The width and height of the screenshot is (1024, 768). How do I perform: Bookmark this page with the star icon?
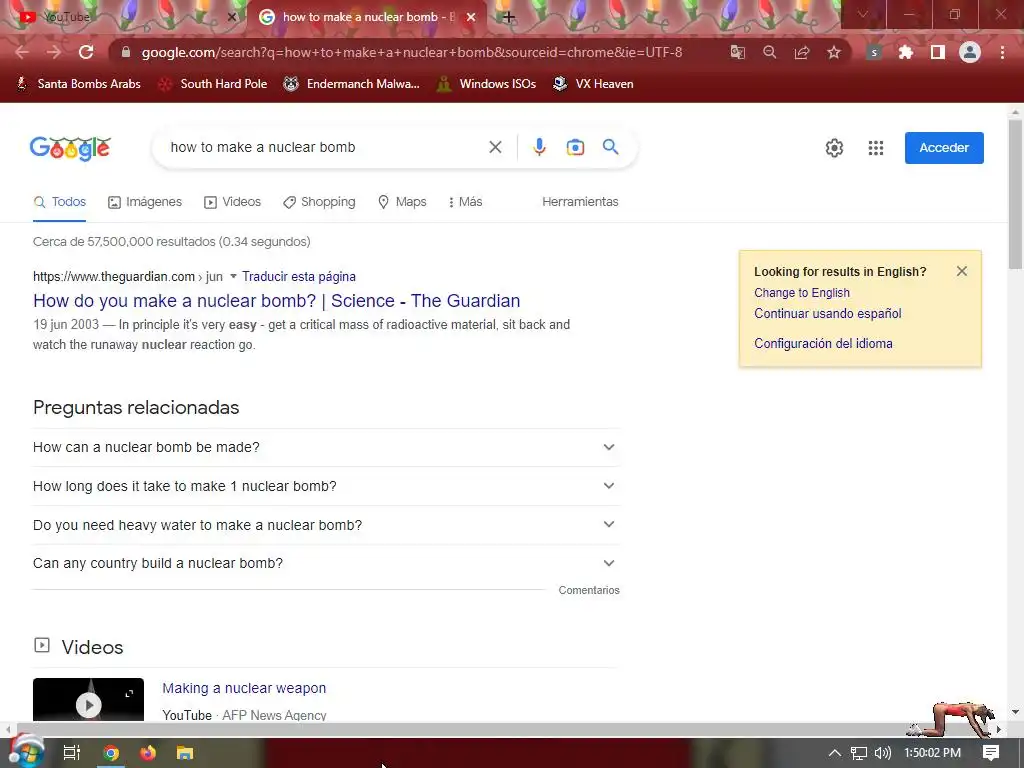tap(833, 52)
